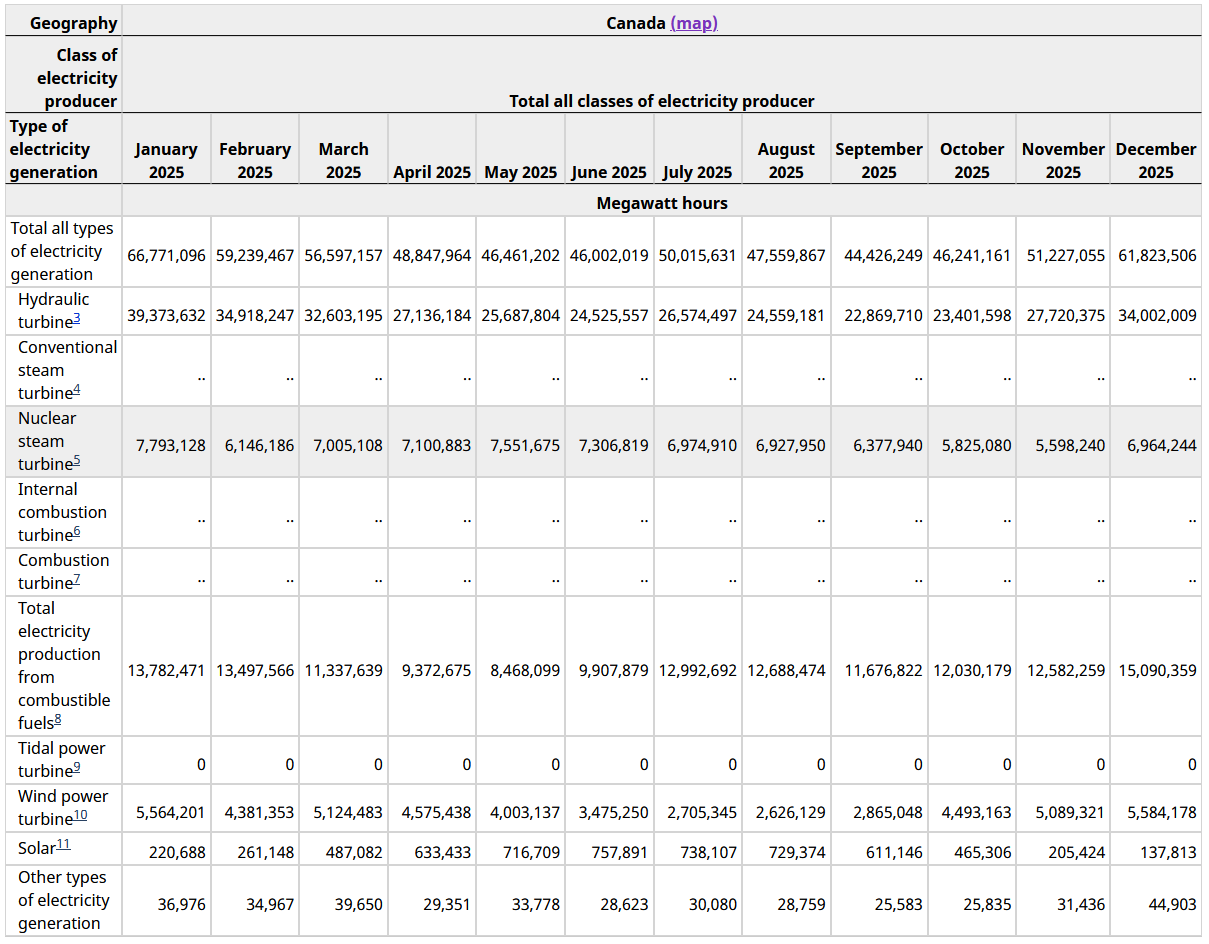1209x944 pixels.
Task: Open footnote 11 next to Solar
Action: click(x=63, y=846)
